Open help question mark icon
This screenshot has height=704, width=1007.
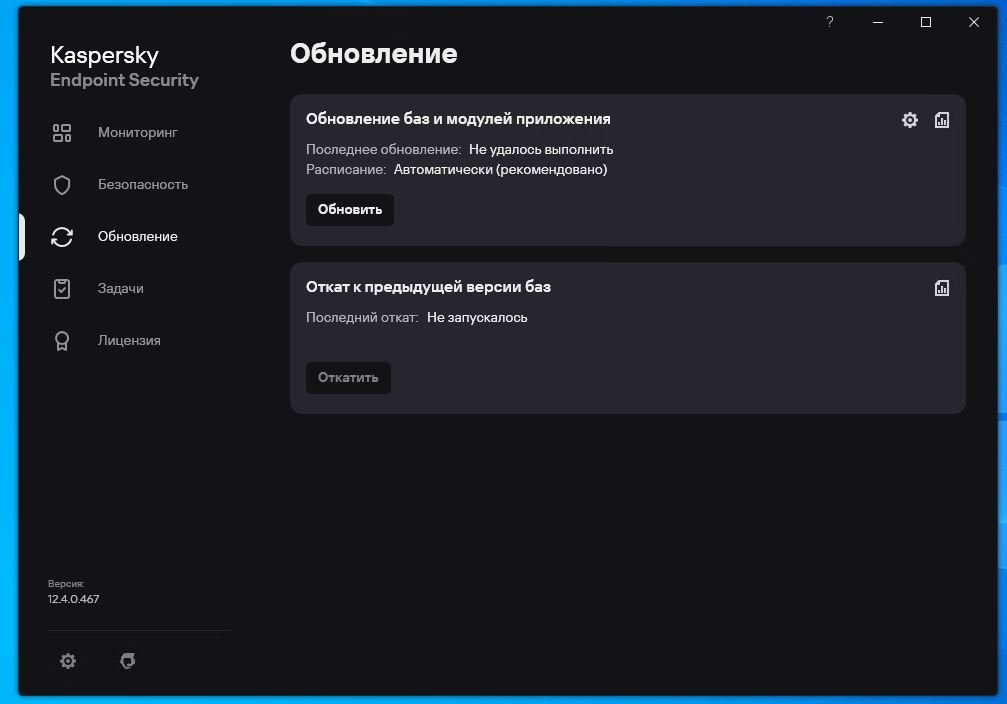(x=830, y=22)
